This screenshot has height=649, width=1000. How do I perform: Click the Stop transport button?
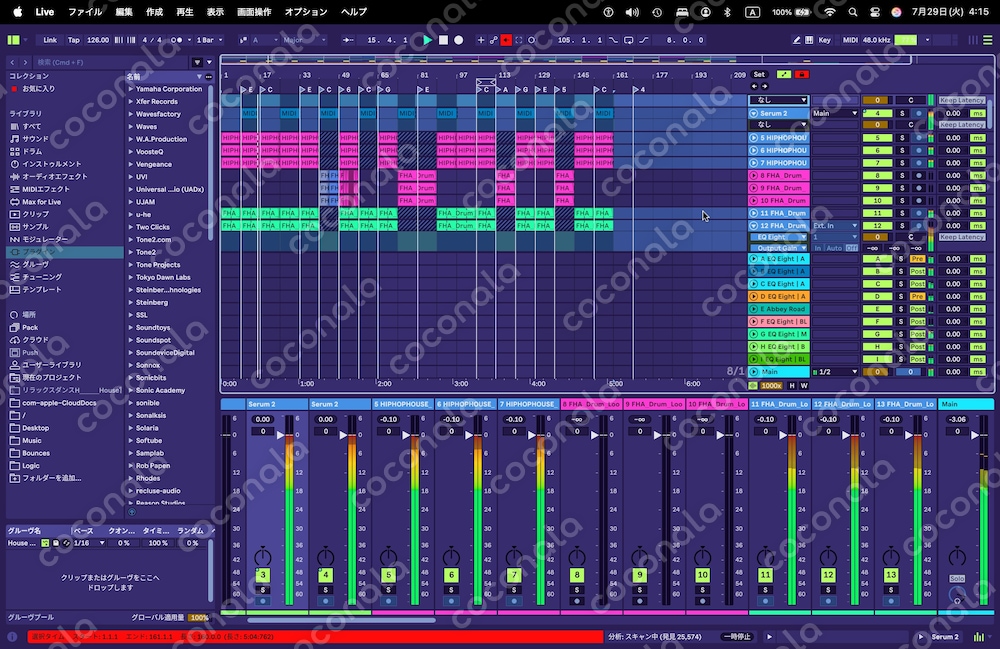click(x=443, y=40)
